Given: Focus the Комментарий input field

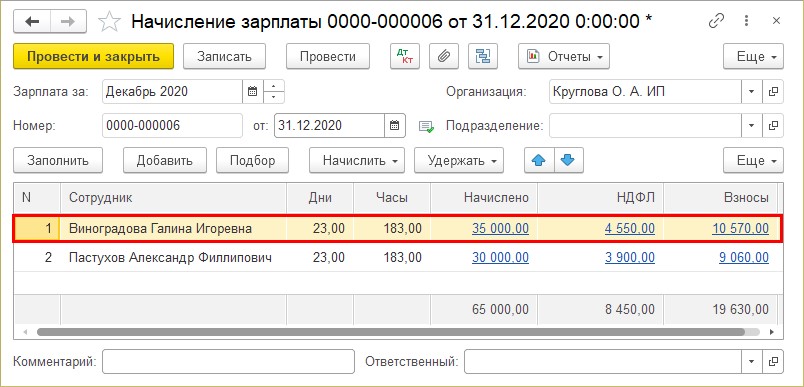Looking at the screenshot, I should click(x=228, y=361).
